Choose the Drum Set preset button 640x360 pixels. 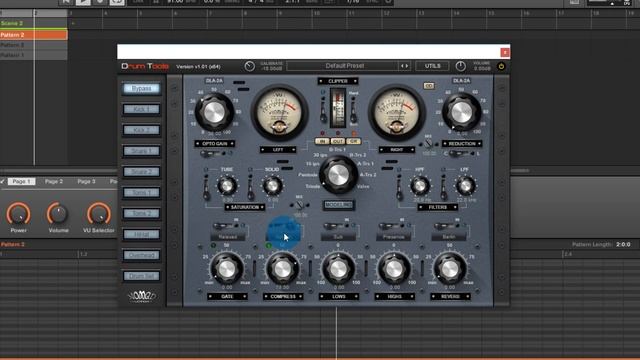[141, 276]
